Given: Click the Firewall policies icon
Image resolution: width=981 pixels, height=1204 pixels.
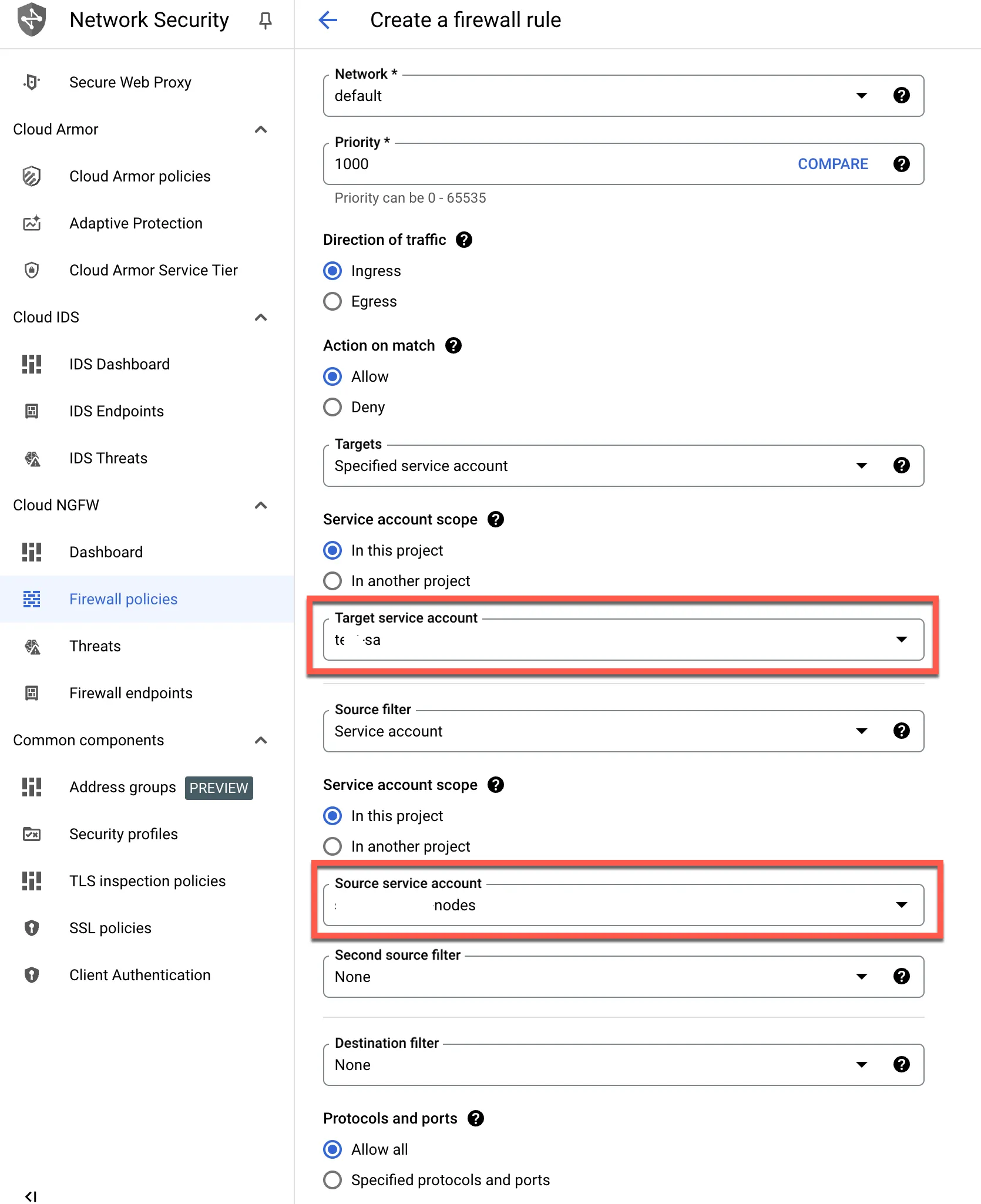Looking at the screenshot, I should [32, 599].
